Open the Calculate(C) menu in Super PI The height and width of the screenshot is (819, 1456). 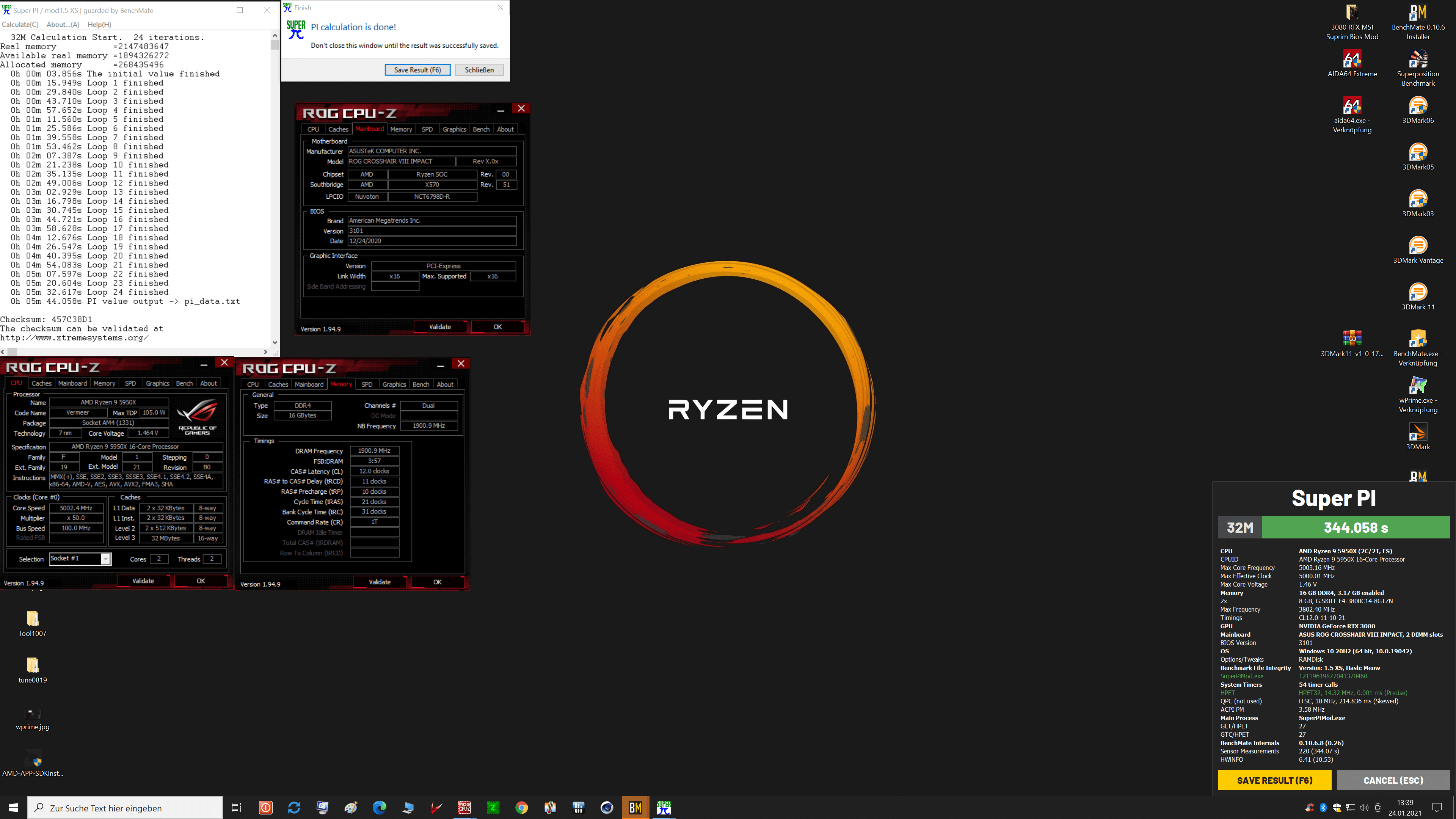pos(20,24)
